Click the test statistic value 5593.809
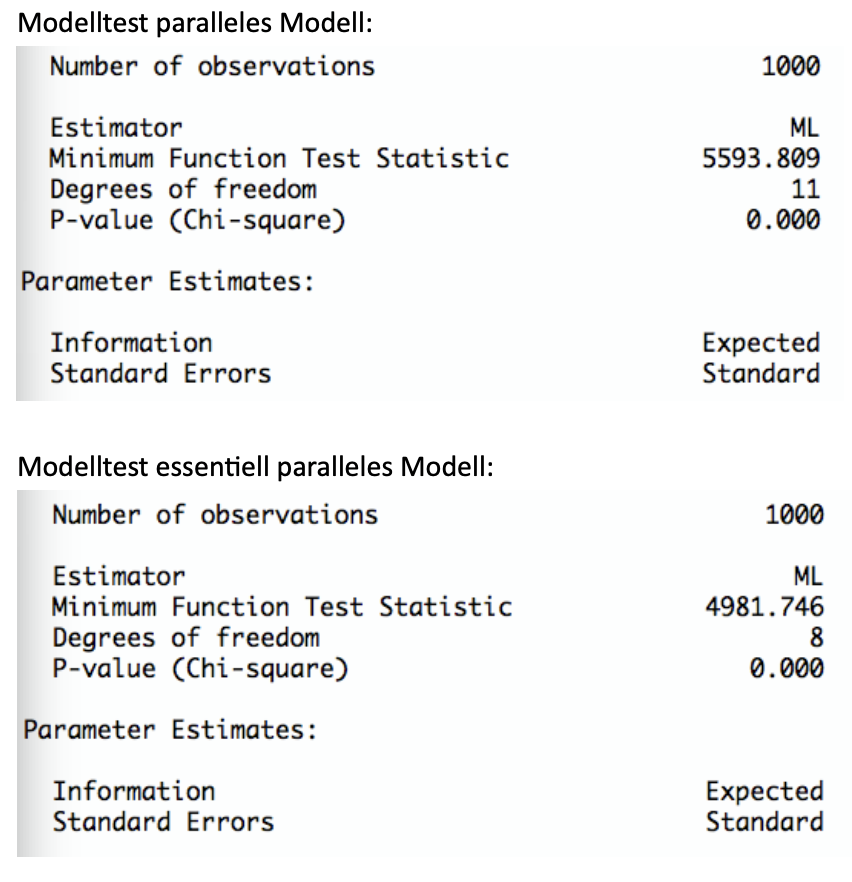Viewport: 852px width, 882px height. [x=761, y=158]
